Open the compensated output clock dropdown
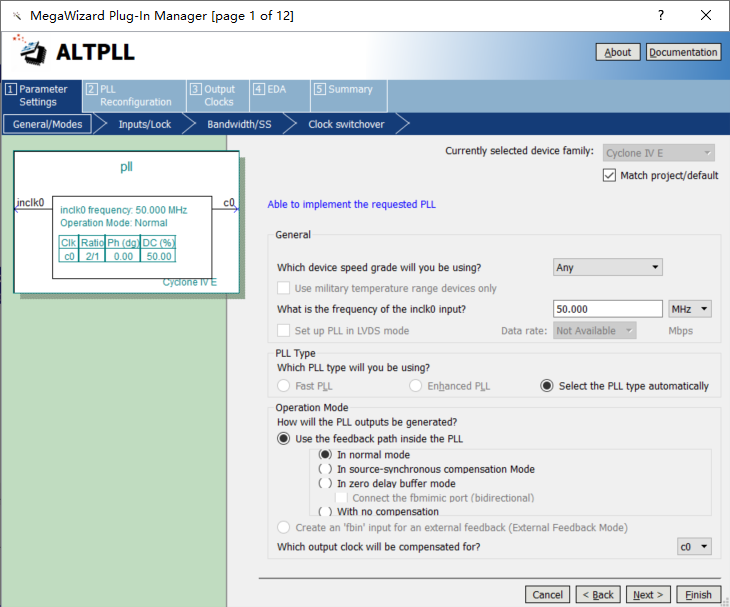This screenshot has height=607, width=730. (694, 546)
